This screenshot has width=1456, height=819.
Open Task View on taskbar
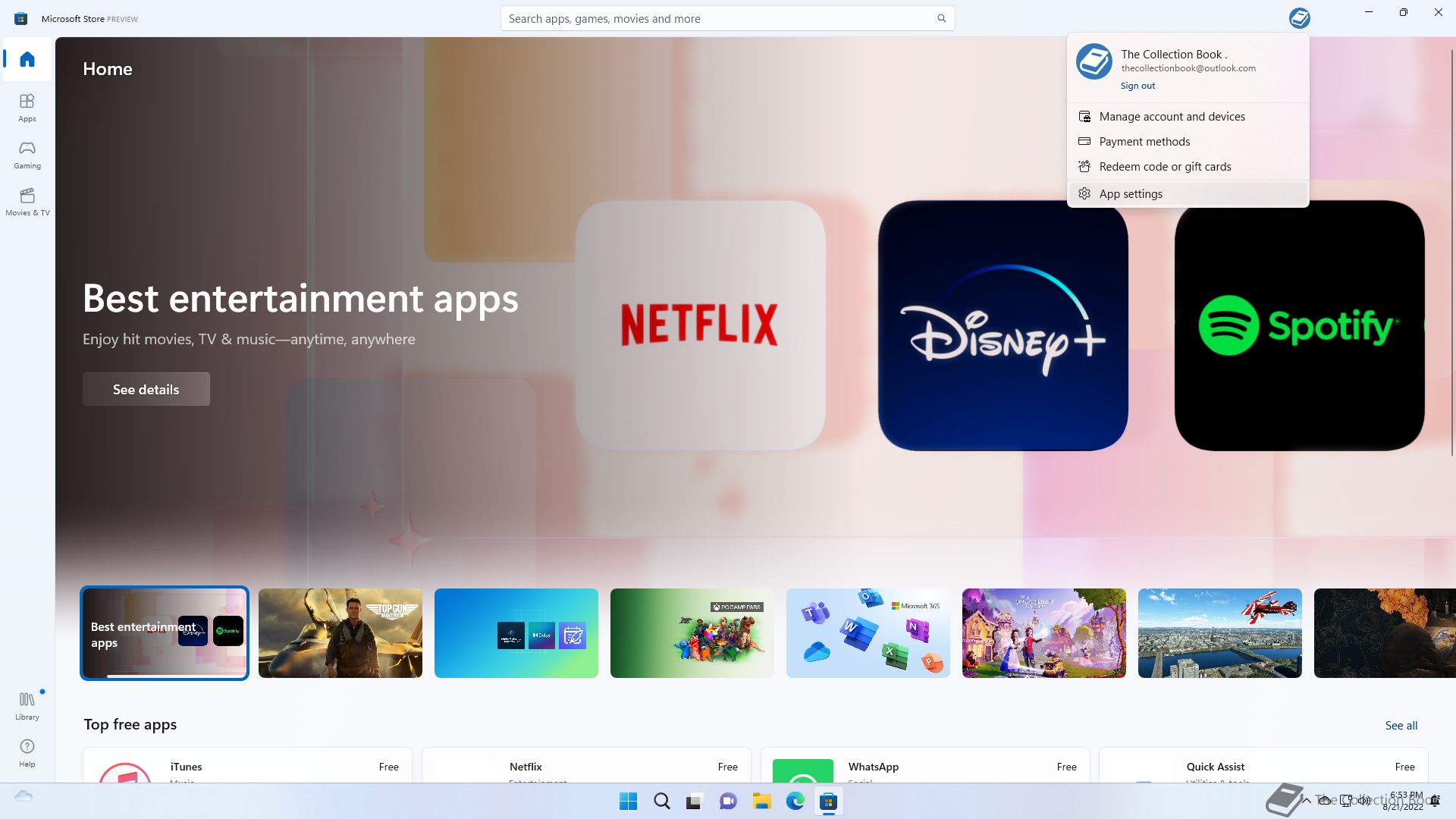(695, 801)
